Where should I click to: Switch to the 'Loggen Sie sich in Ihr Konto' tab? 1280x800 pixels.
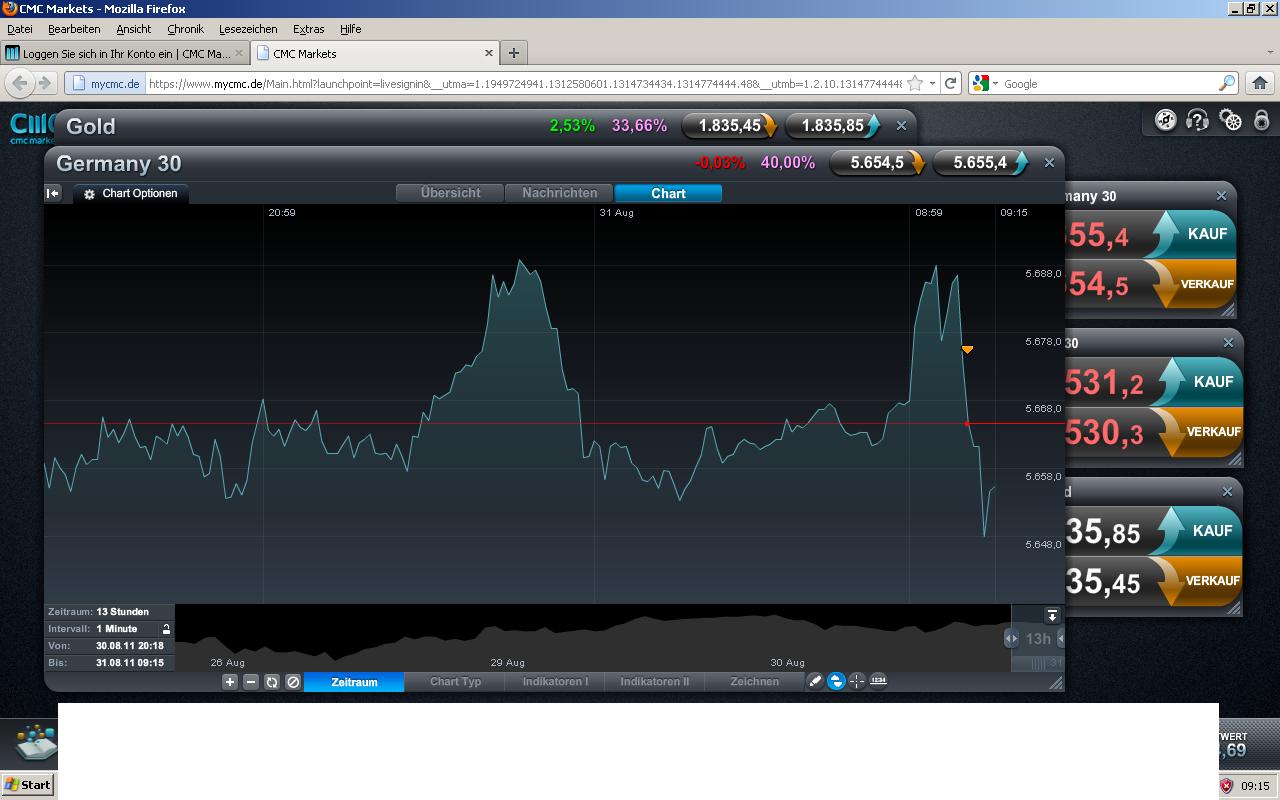pyautogui.click(x=125, y=53)
